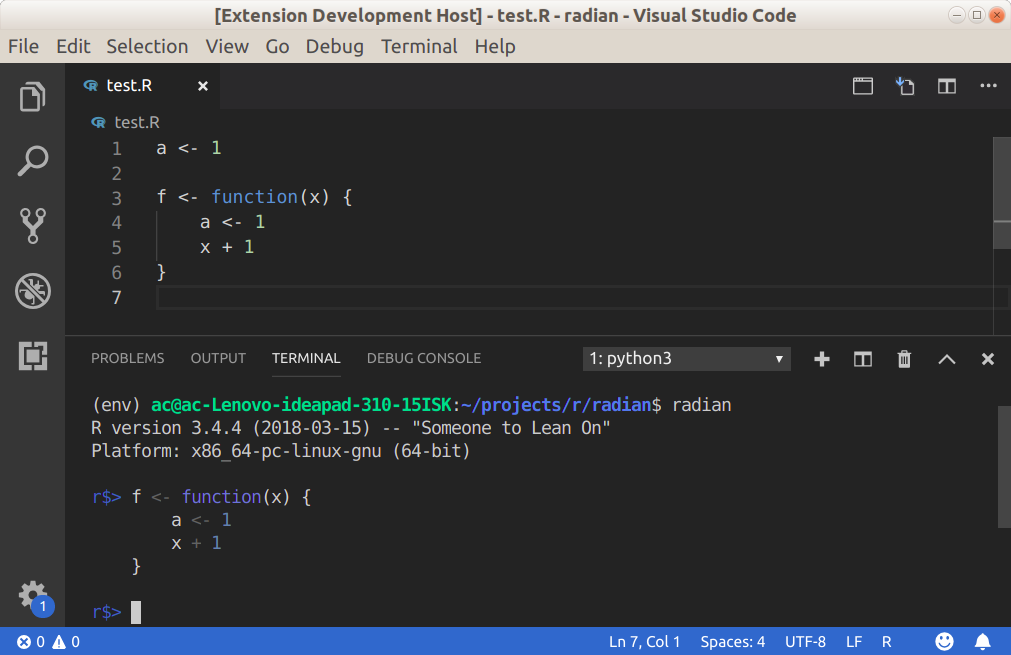The width and height of the screenshot is (1011, 655).
Task: Switch to the OUTPUT panel tab
Action: click(218, 358)
